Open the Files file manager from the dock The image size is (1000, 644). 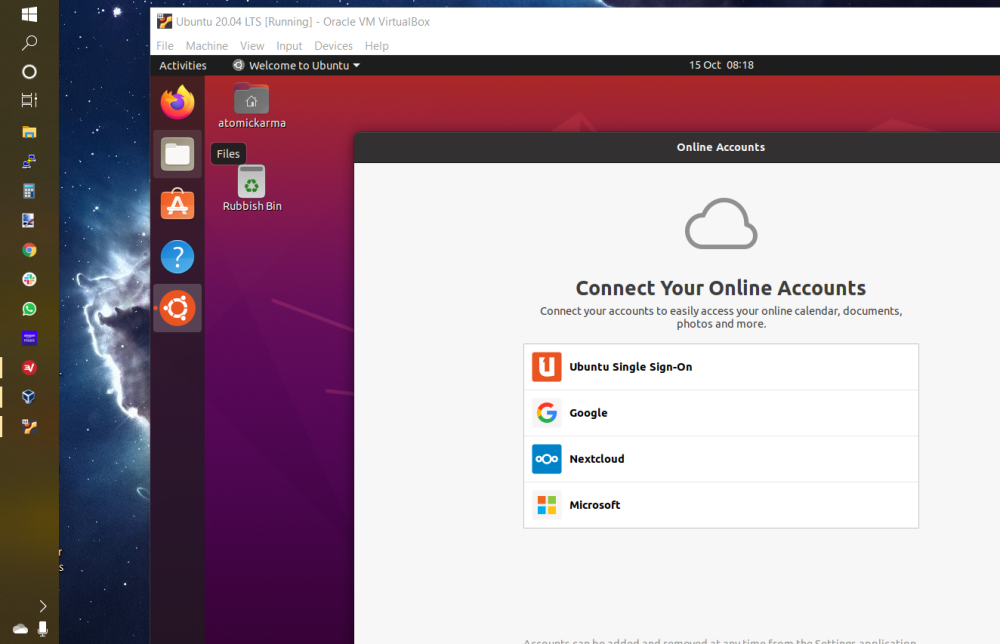[177, 154]
